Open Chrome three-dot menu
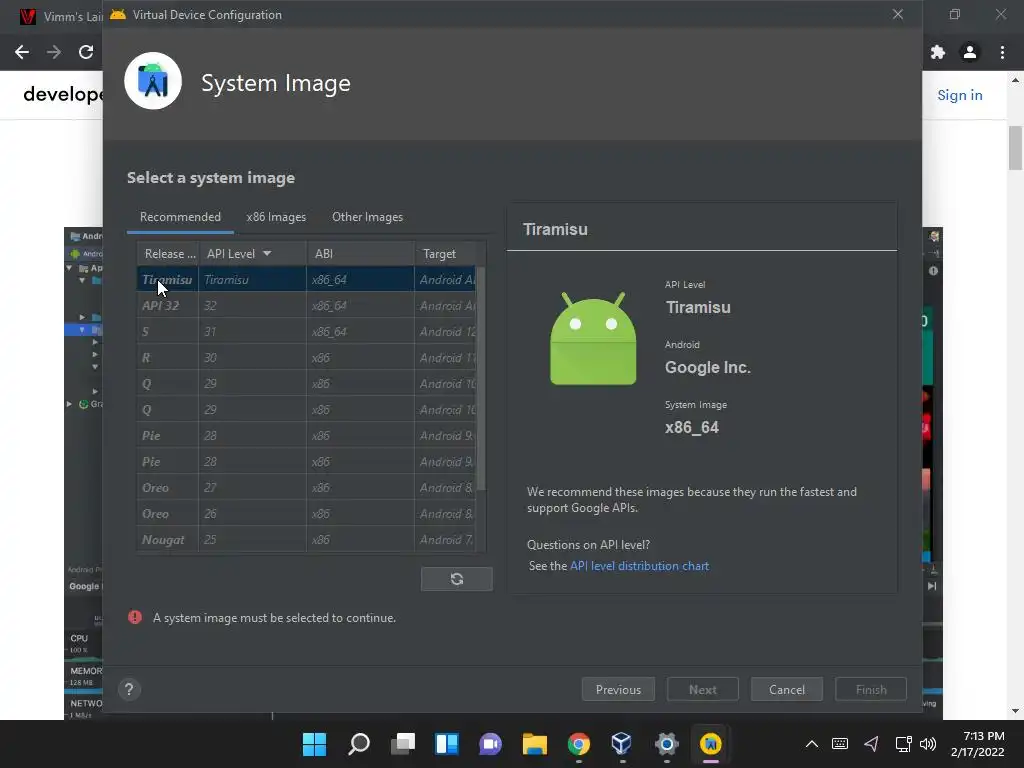Viewport: 1024px width, 768px height. 1002,52
